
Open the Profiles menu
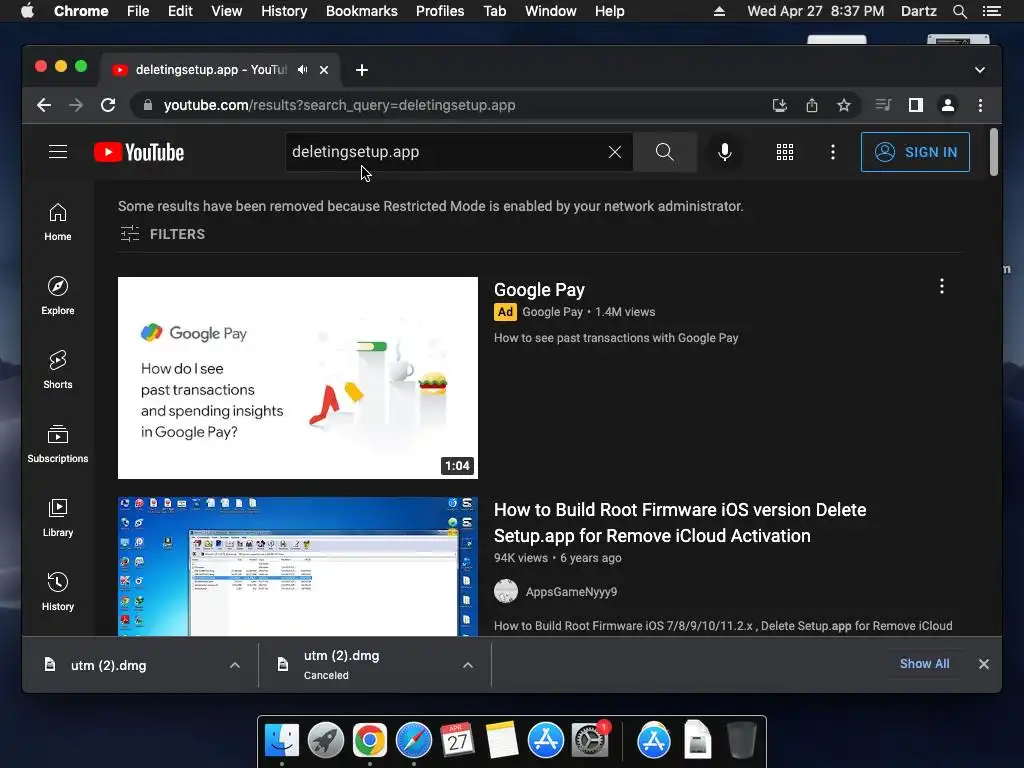point(440,11)
